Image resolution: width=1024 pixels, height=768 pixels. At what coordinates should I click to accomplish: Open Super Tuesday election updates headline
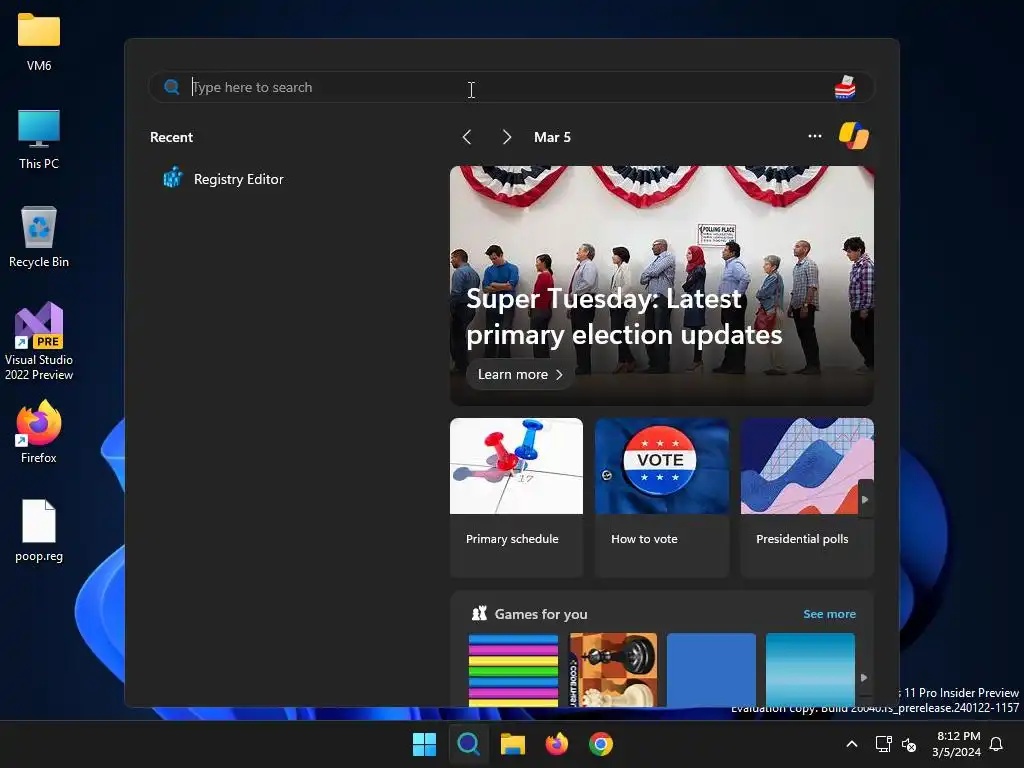click(x=624, y=317)
